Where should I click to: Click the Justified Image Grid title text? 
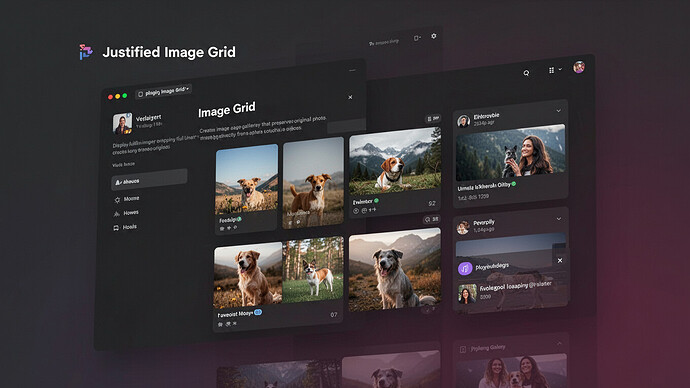169,52
